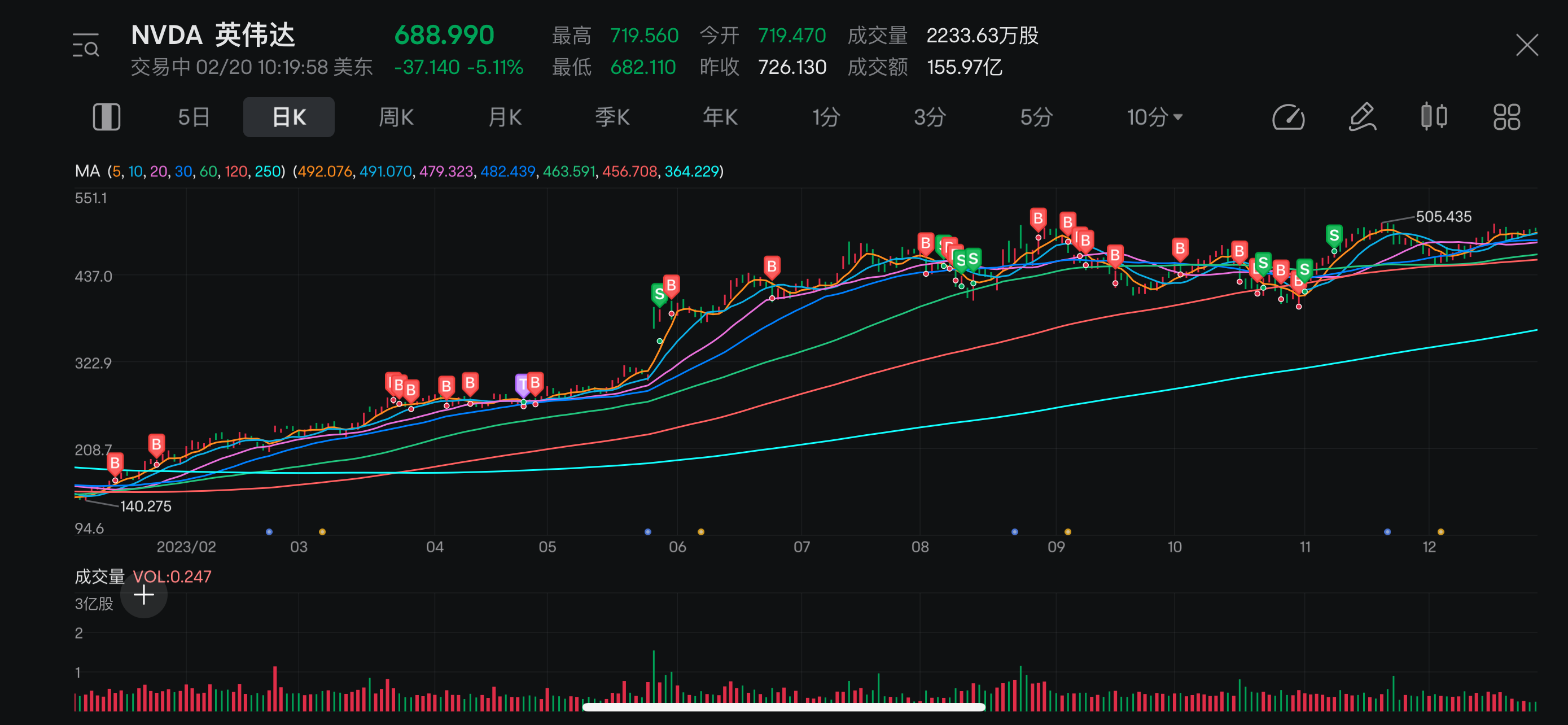
Task: Select the 5日 five-day view
Action: (194, 117)
